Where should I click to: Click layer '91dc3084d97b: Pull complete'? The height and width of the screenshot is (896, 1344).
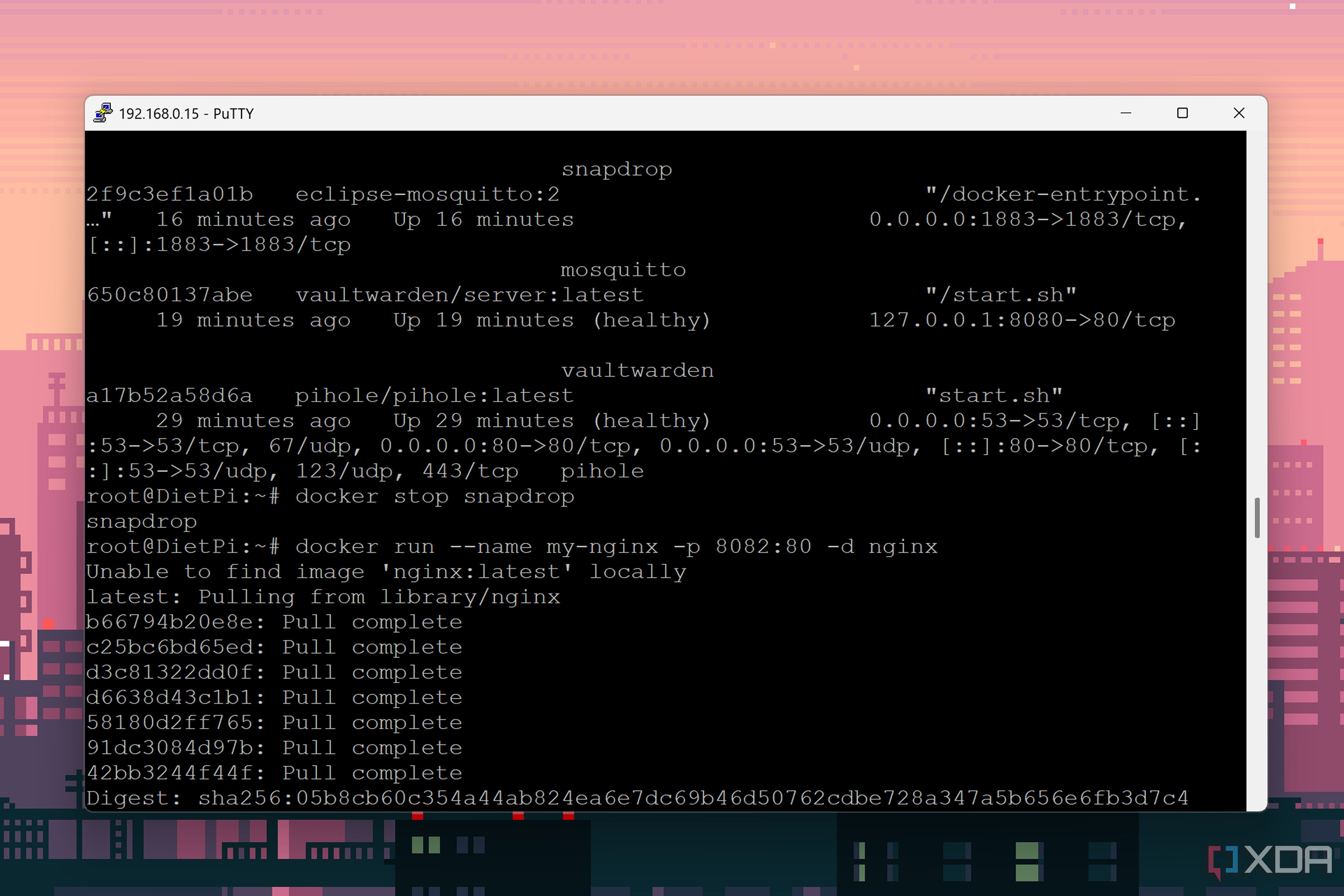(x=274, y=747)
